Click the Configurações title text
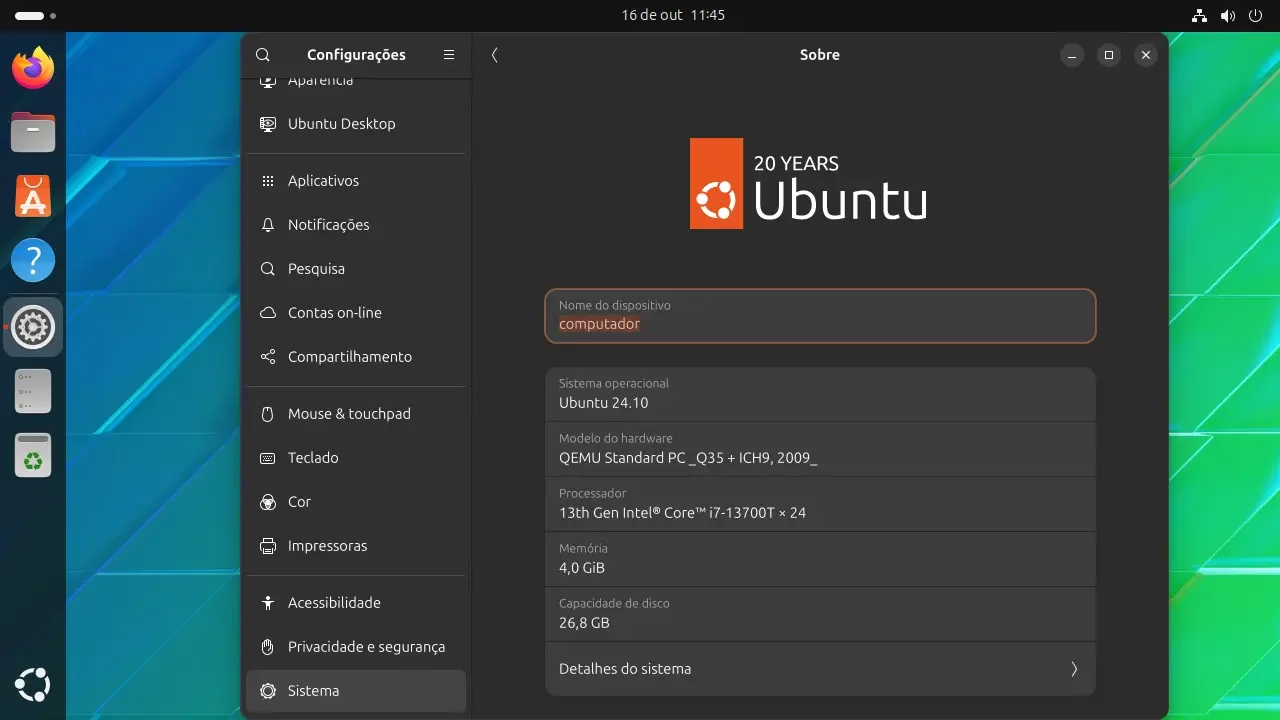The width and height of the screenshot is (1280, 720). [356, 55]
